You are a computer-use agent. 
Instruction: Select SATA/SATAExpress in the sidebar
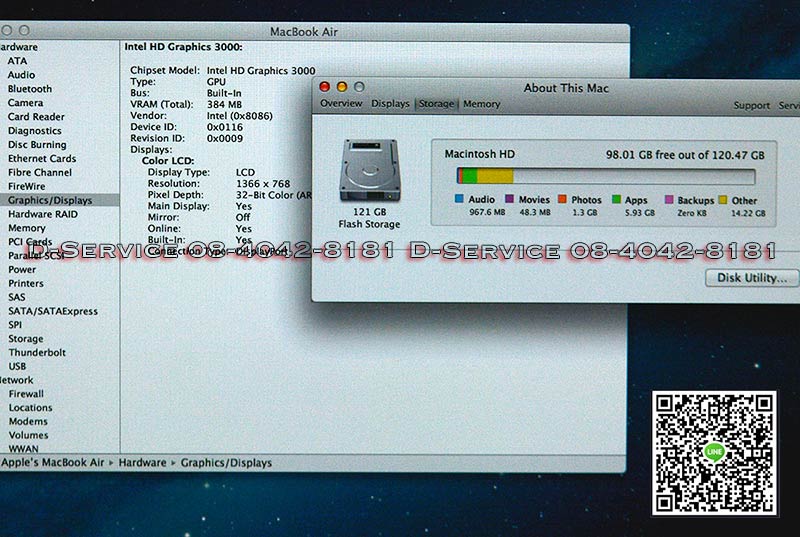pyautogui.click(x=53, y=311)
